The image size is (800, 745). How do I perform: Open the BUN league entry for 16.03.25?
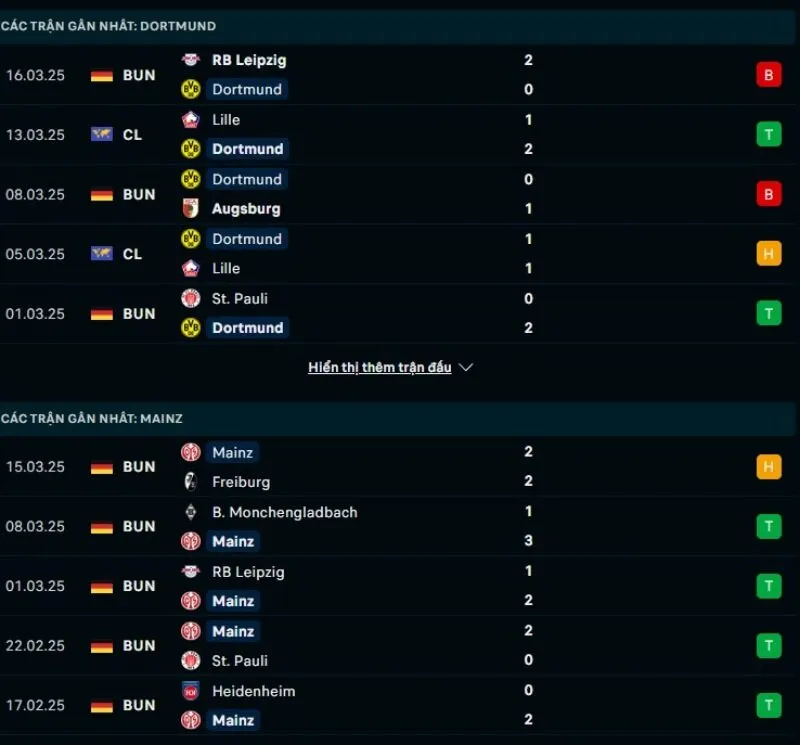click(x=139, y=74)
